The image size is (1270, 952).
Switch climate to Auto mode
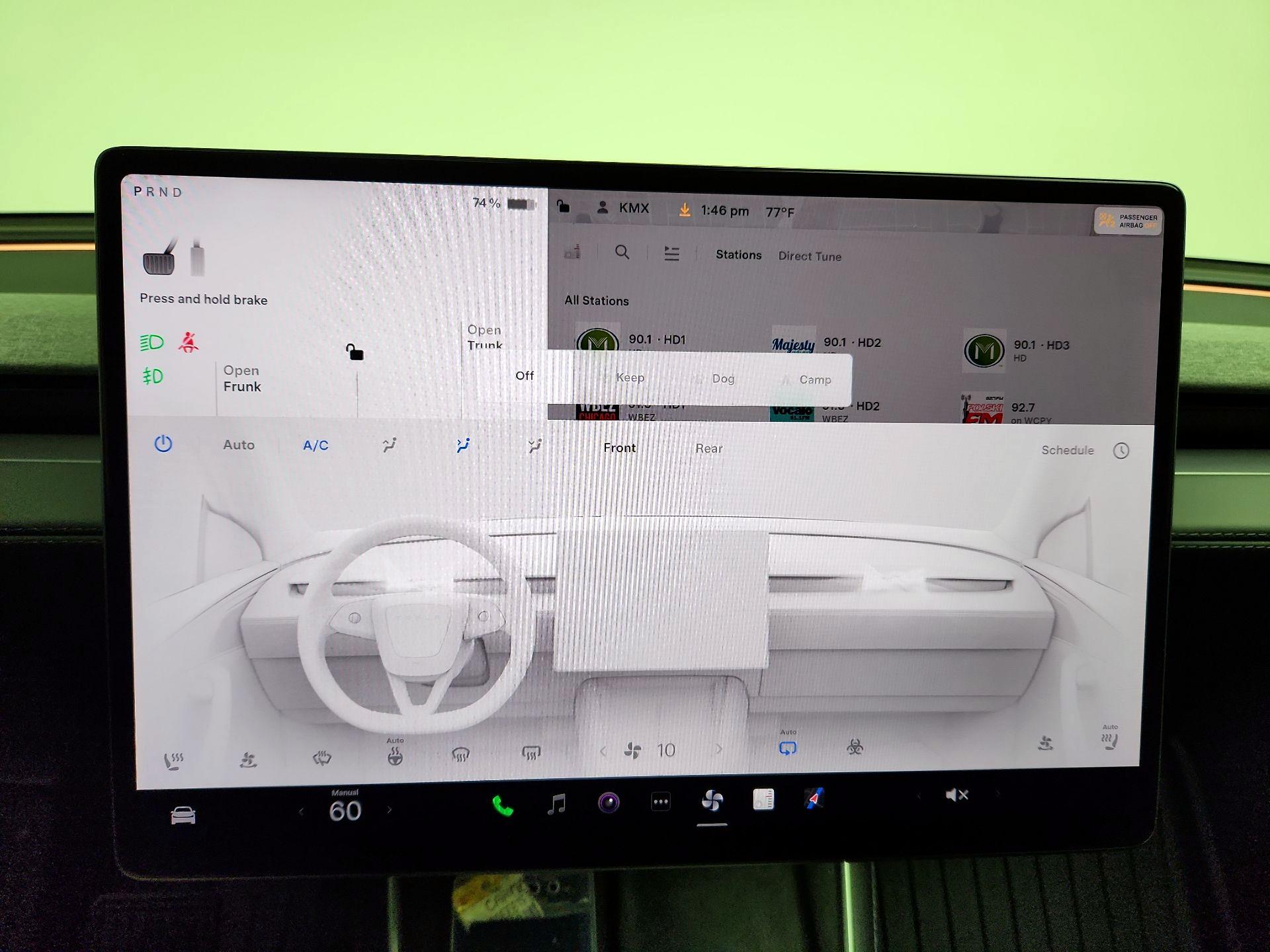pos(239,445)
